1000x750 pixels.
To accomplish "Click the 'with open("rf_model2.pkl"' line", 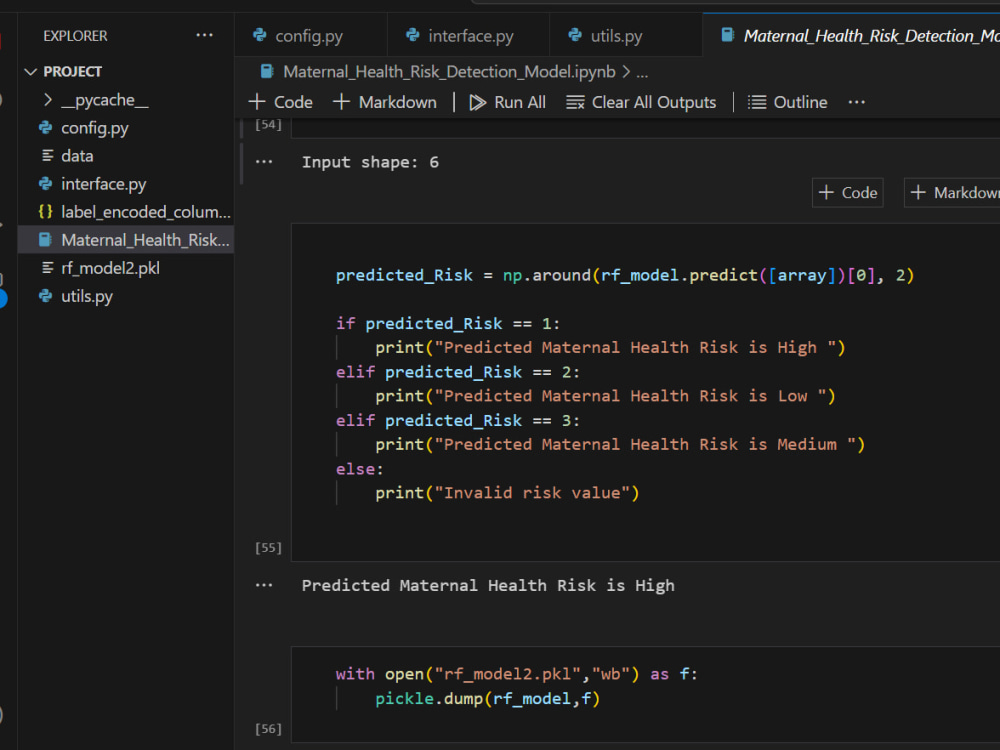I will 517,675.
